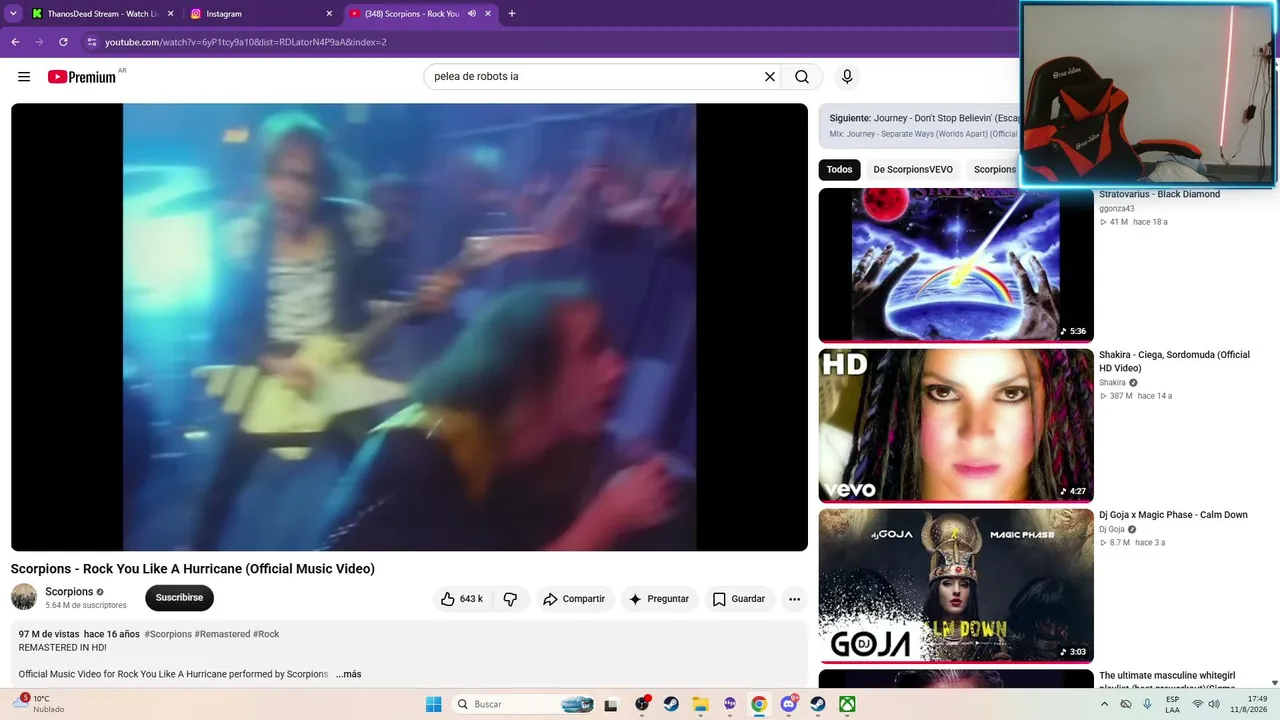Screen dimensions: 1280x720
Task: Open Google Chrome taskbar icon
Action: click(759, 704)
